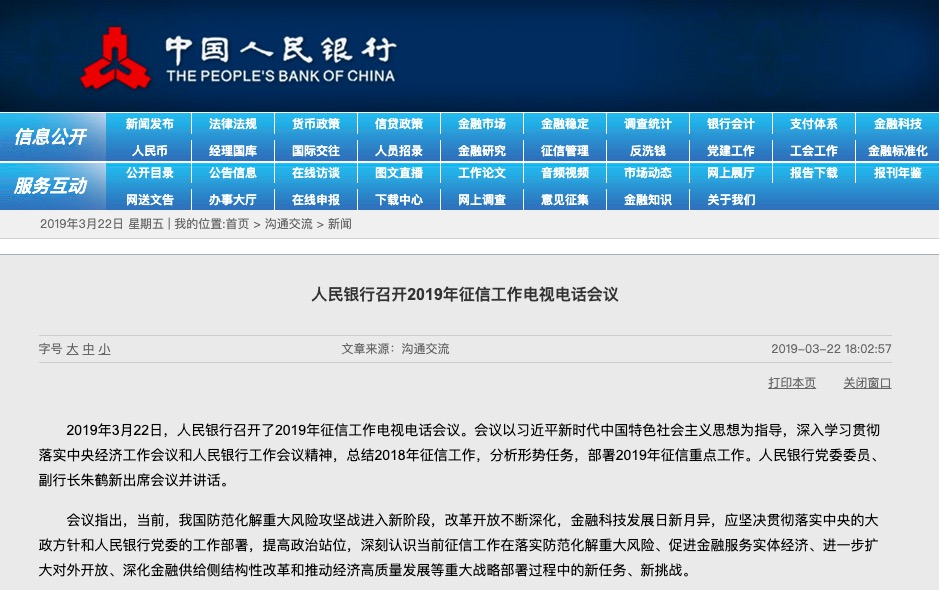
Task: Go to the 征信管理 section
Action: pyautogui.click(x=565, y=151)
